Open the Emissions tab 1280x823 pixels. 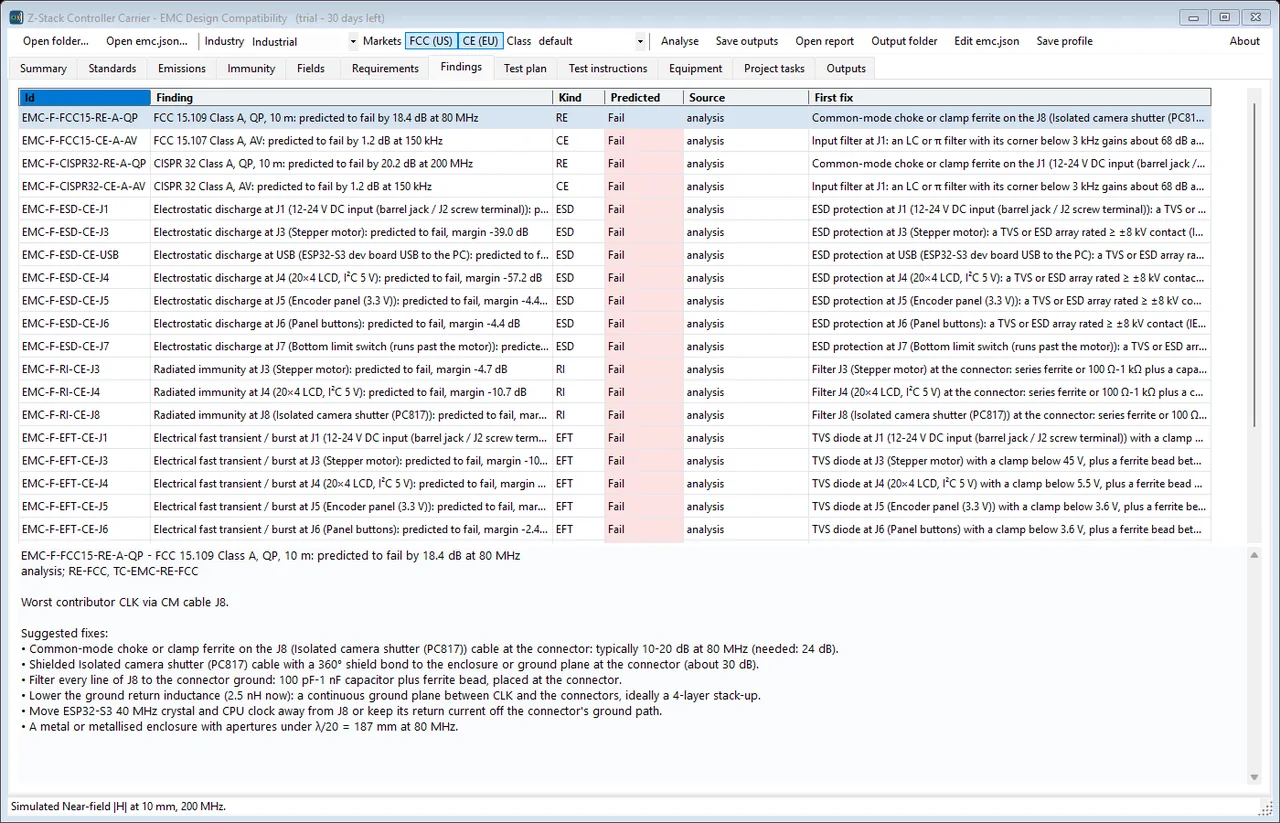pyautogui.click(x=182, y=68)
